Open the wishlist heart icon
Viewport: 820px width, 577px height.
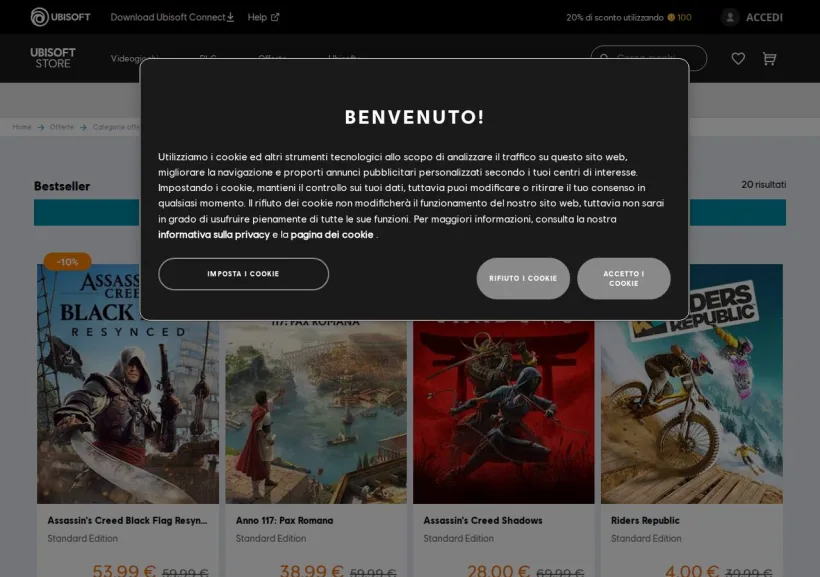pyautogui.click(x=738, y=59)
